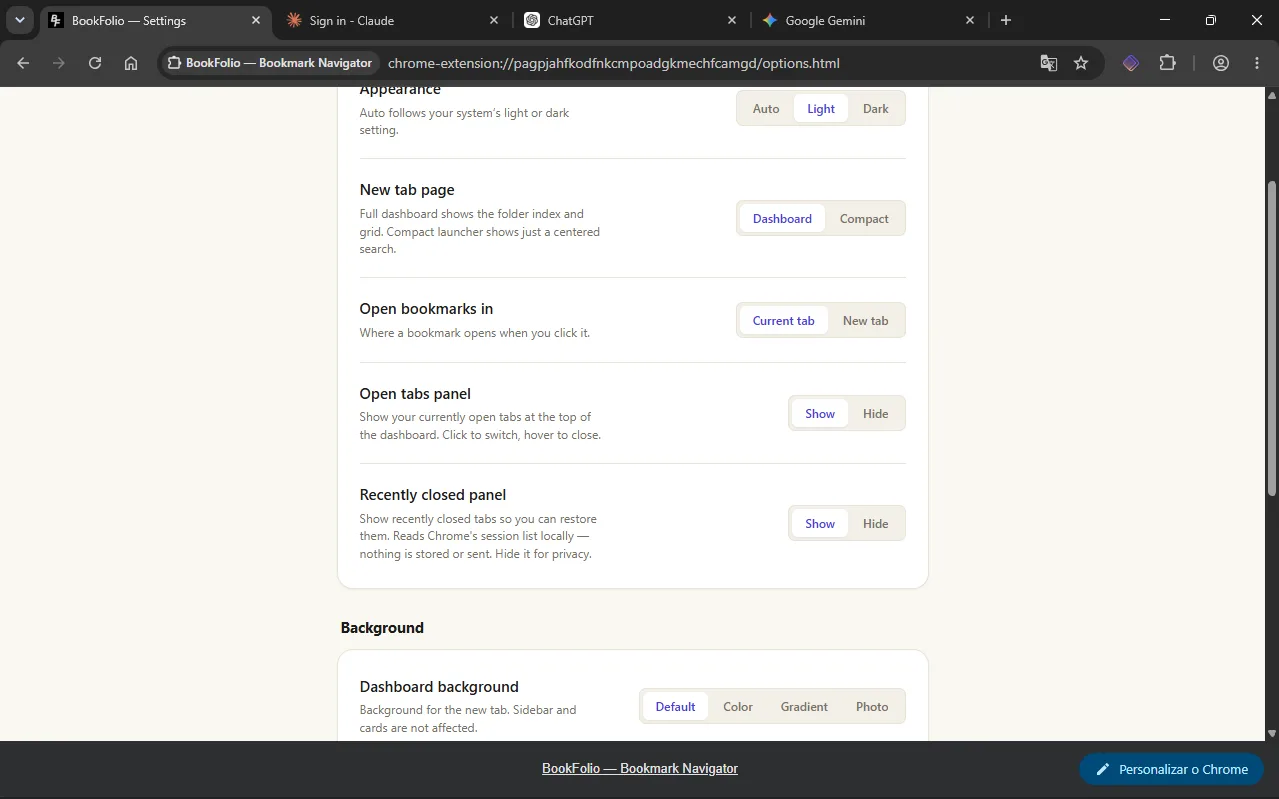This screenshot has height=799, width=1279.
Task: Select Hide for Open tabs panel
Action: tap(876, 414)
